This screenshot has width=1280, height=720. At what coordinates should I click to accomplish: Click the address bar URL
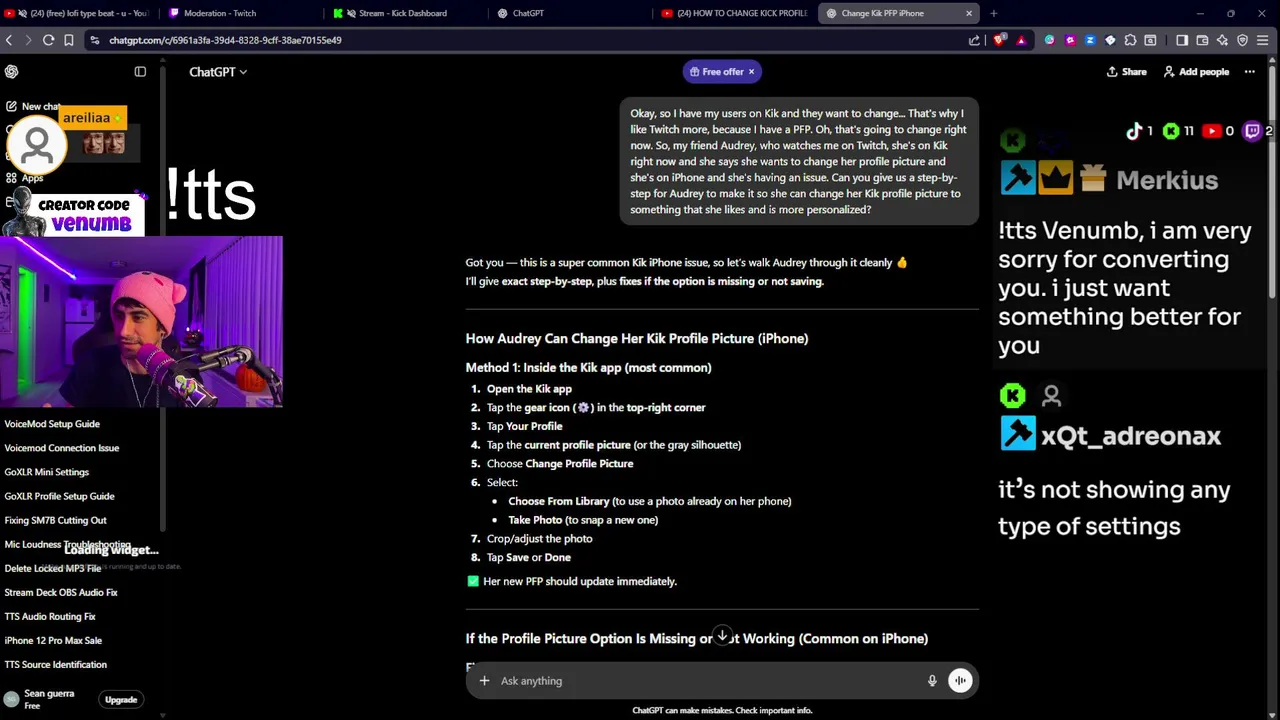point(225,40)
